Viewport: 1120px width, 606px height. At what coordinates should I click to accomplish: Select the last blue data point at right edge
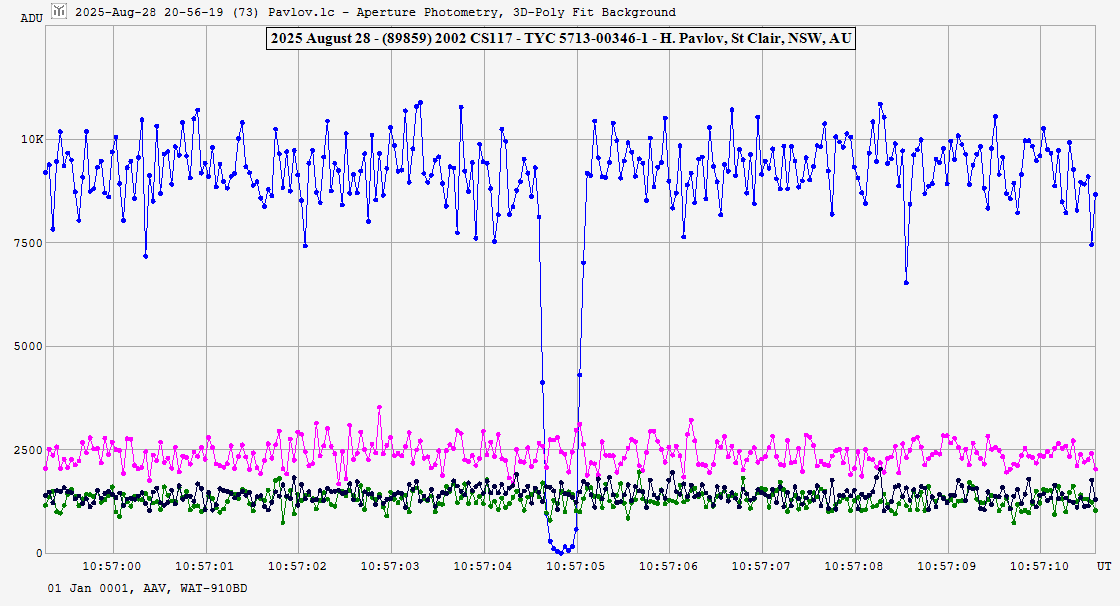(x=1095, y=194)
